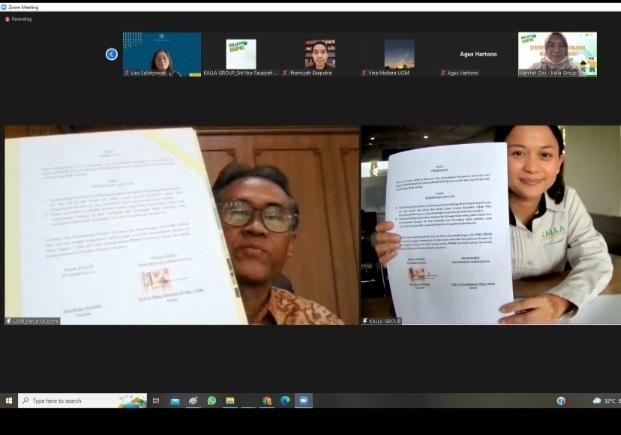
Task: Open File Explorer from the taskbar
Action: (230, 401)
